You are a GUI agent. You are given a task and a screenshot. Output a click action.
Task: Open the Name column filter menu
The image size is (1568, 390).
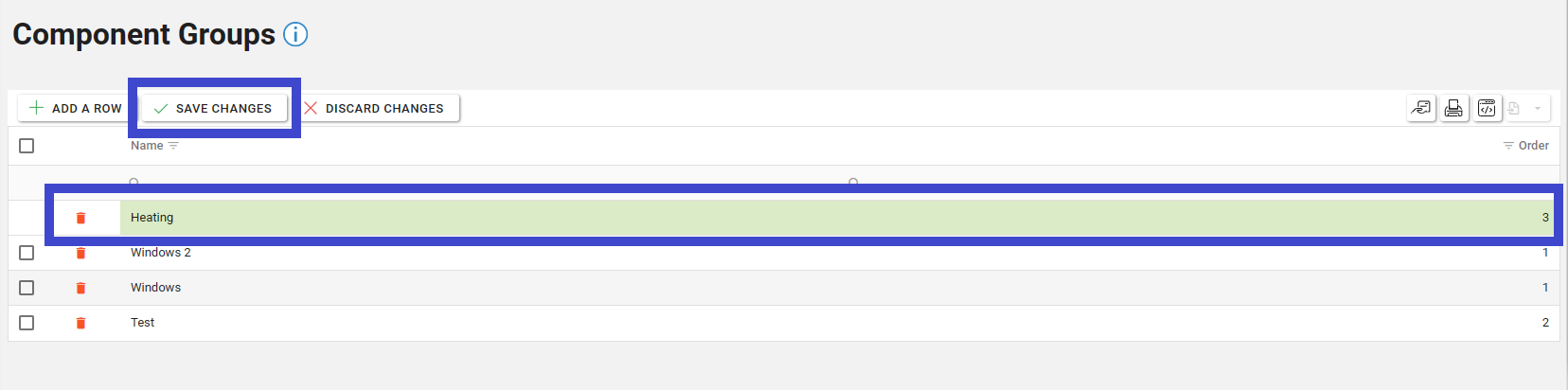click(x=173, y=146)
